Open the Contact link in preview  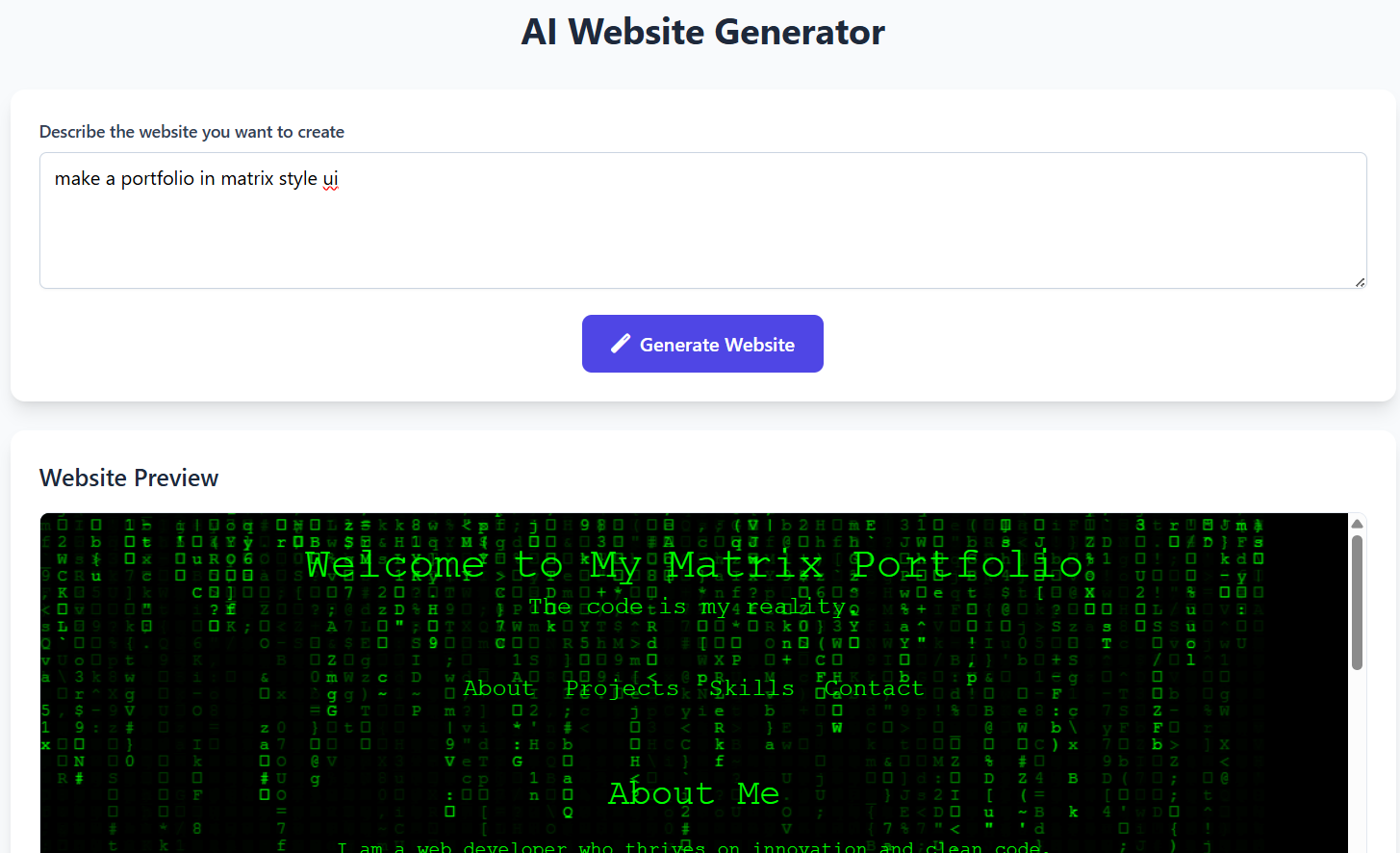[874, 688]
